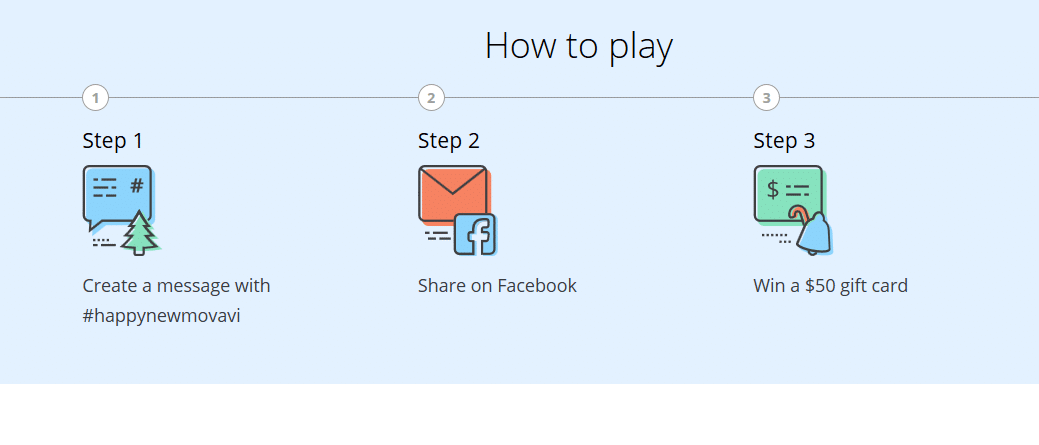Image resolution: width=1039 pixels, height=445 pixels.
Task: Select the numbered circle marker 2
Action: (x=431, y=98)
